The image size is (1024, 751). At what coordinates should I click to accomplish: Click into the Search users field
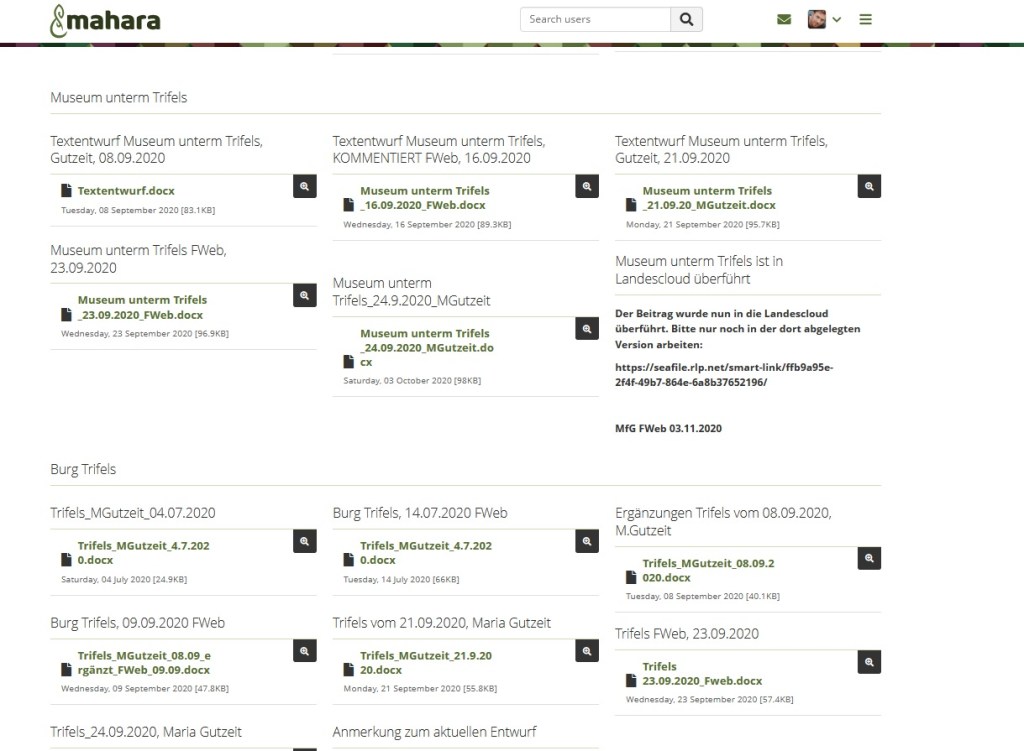595,19
